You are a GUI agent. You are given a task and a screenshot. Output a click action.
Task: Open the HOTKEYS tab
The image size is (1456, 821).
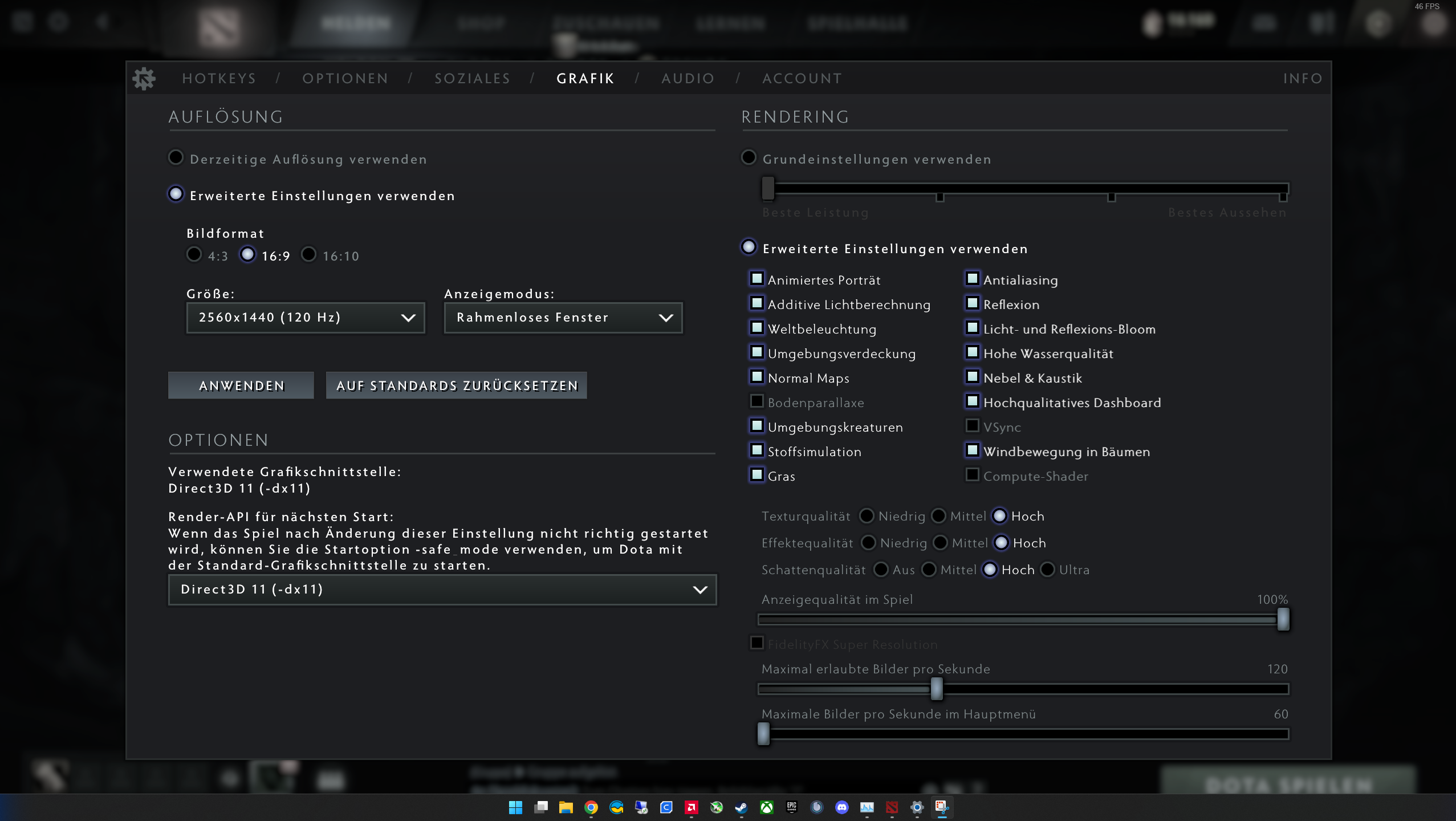[219, 79]
